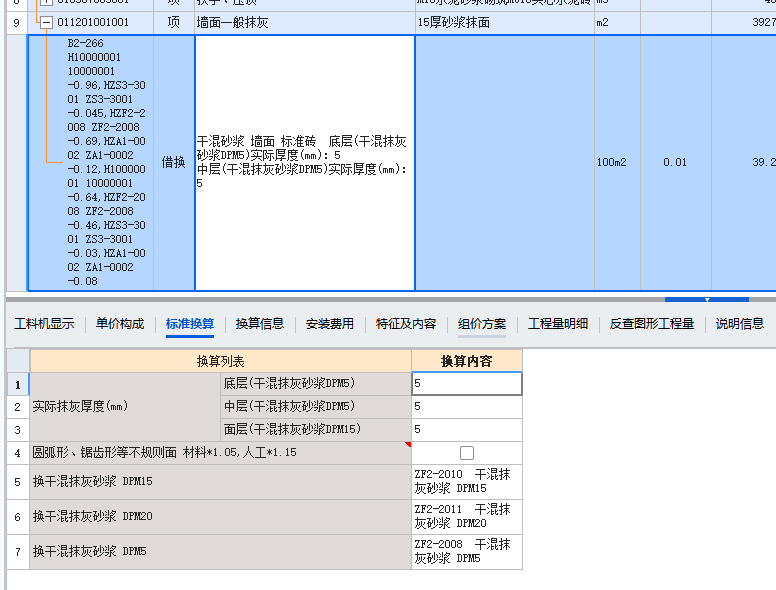Click the 实际抹灰厚度(mm) merged cell
The height and width of the screenshot is (590, 776).
click(x=125, y=407)
